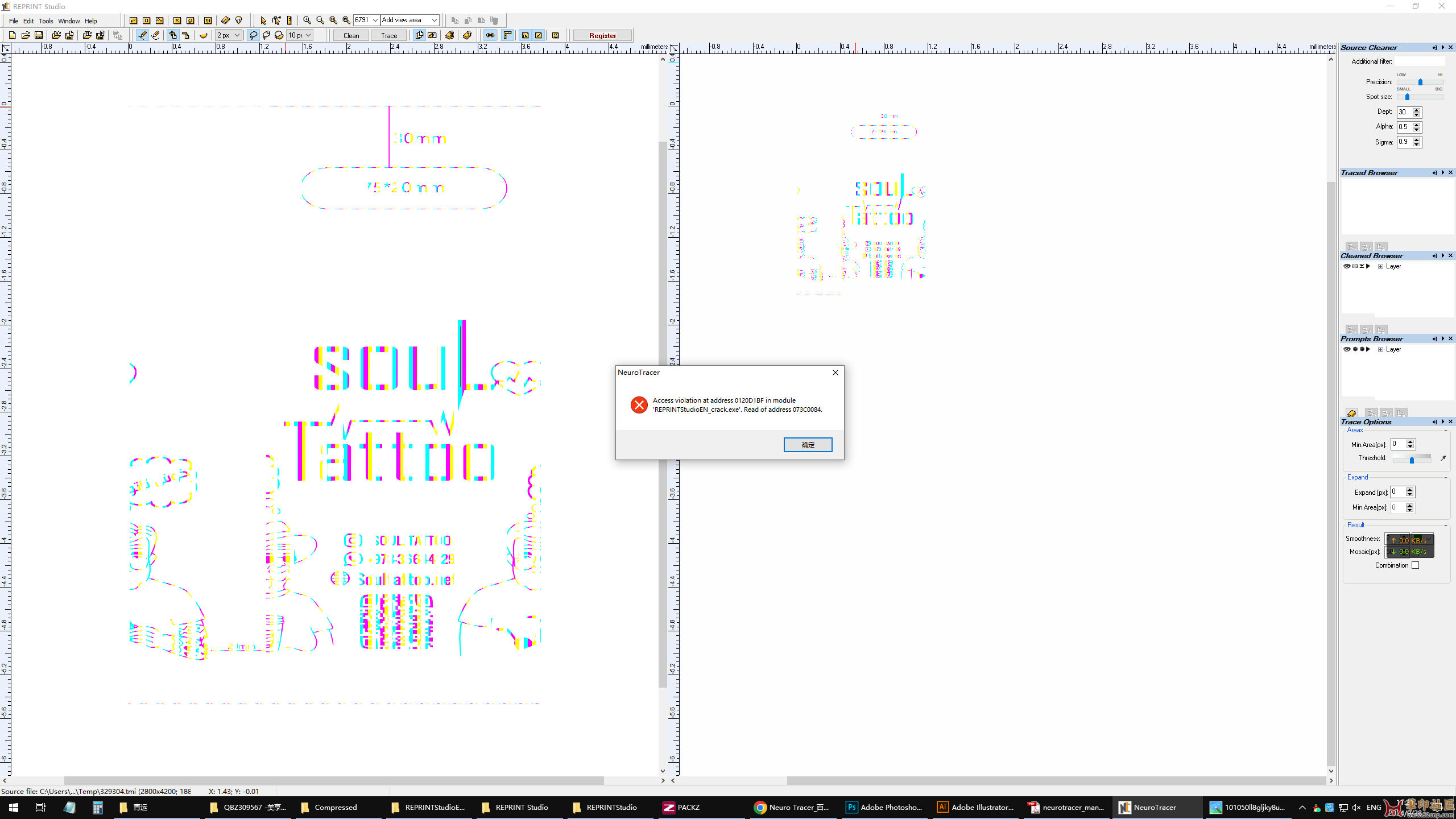Expand Layer node in Prompts Browser
This screenshot has height=819, width=1456.
click(1380, 349)
